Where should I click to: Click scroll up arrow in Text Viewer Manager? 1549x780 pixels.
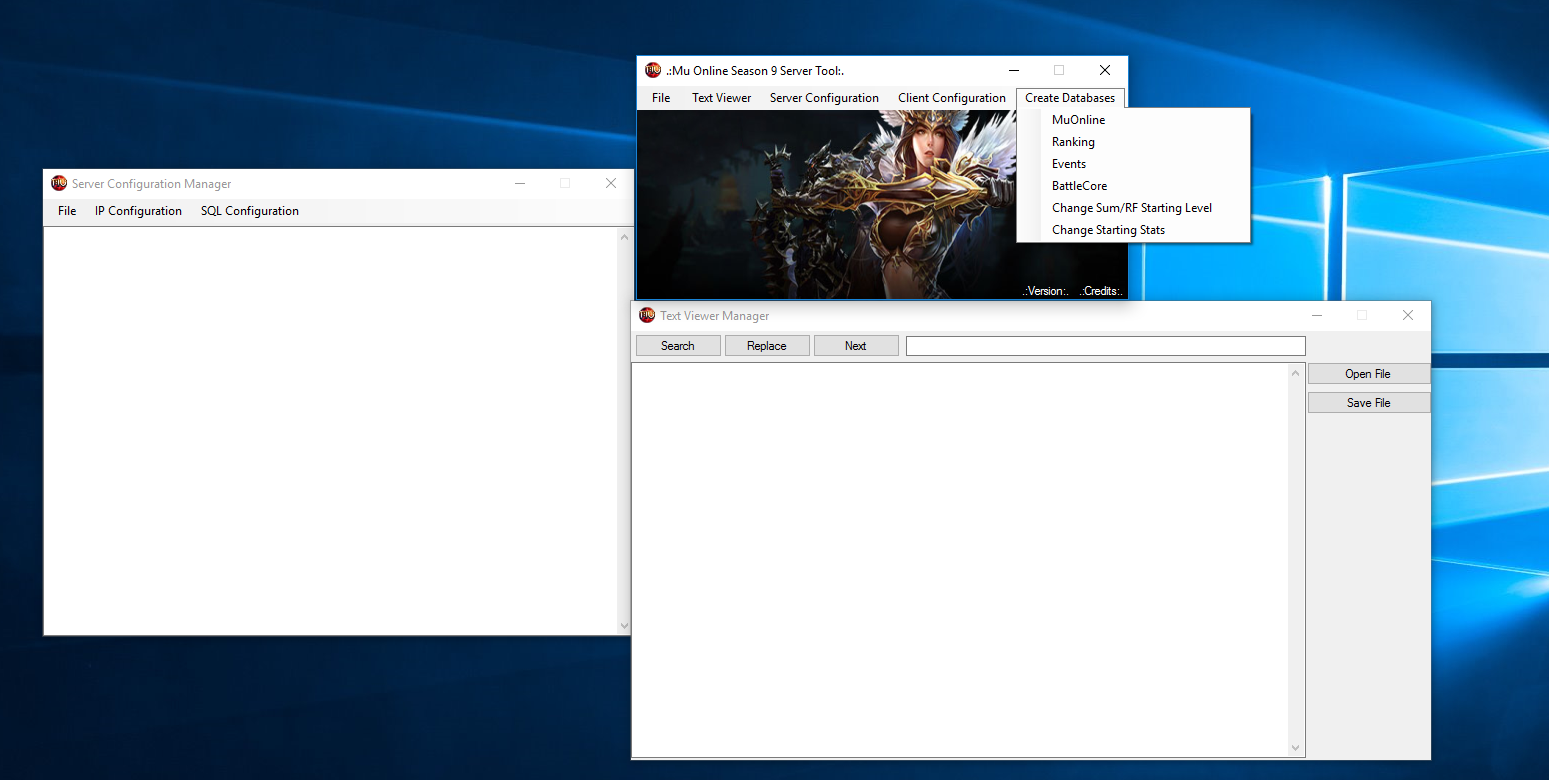pos(1296,373)
